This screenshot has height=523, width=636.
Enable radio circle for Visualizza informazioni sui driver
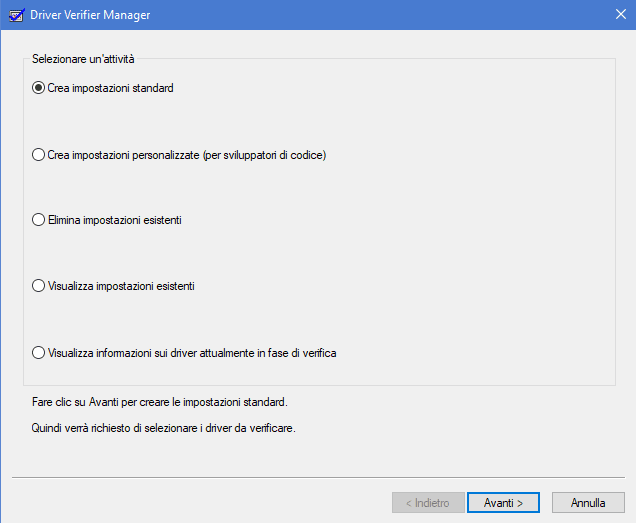point(39,352)
